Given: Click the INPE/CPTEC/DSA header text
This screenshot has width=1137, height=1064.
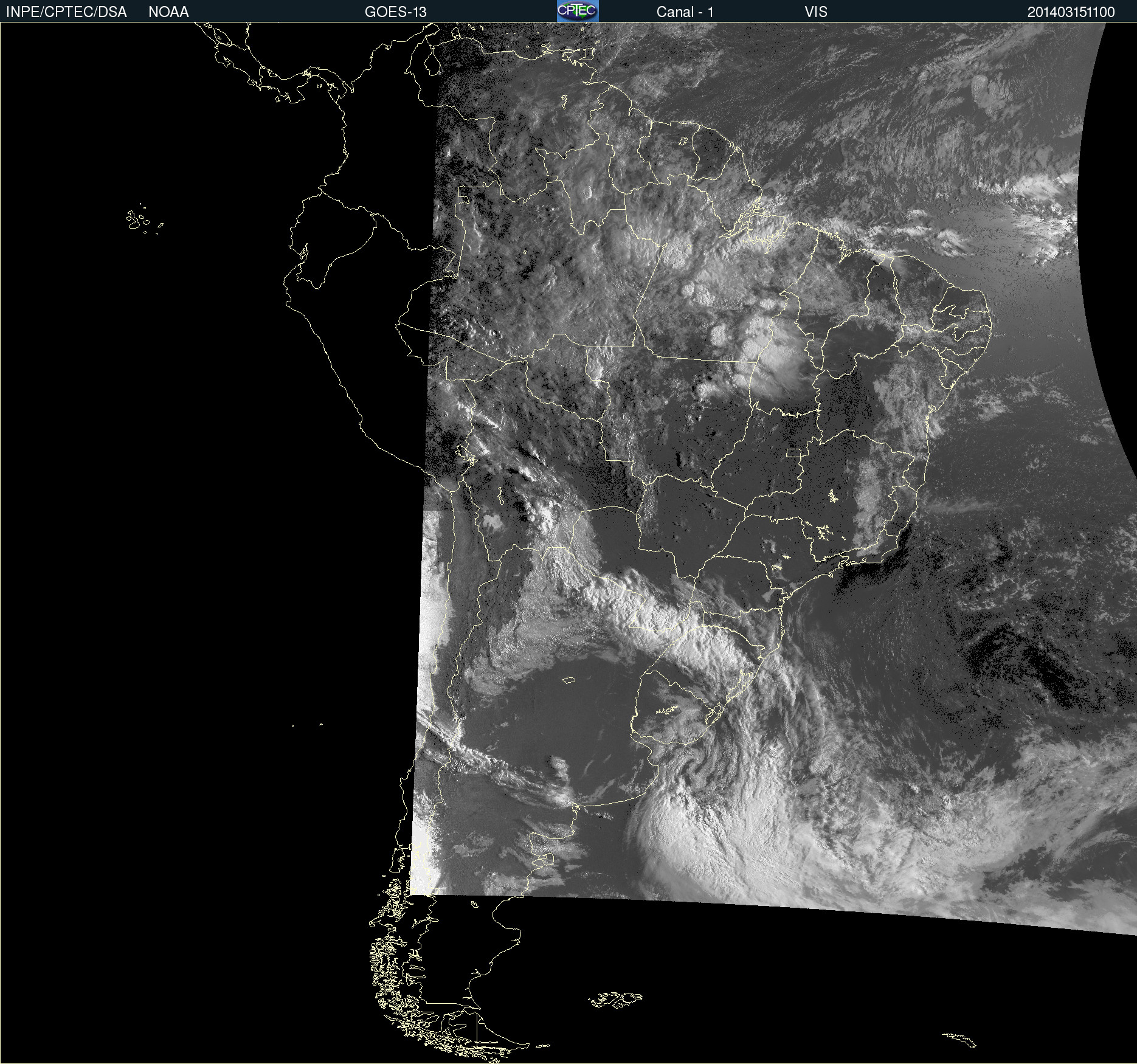Looking at the screenshot, I should 66,12.
